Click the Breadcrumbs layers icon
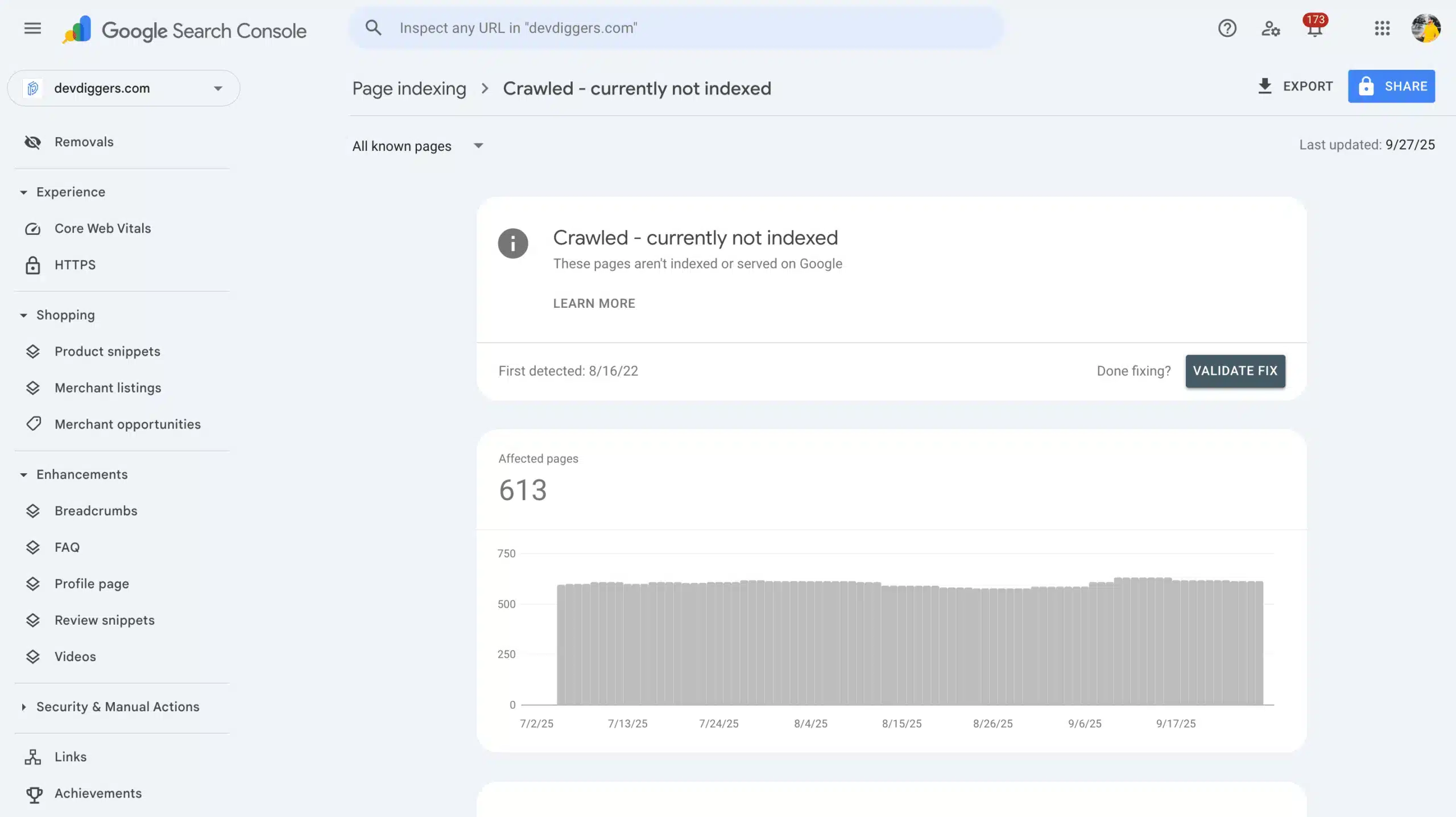Screen dimensions: 1456x817 click(x=32, y=511)
